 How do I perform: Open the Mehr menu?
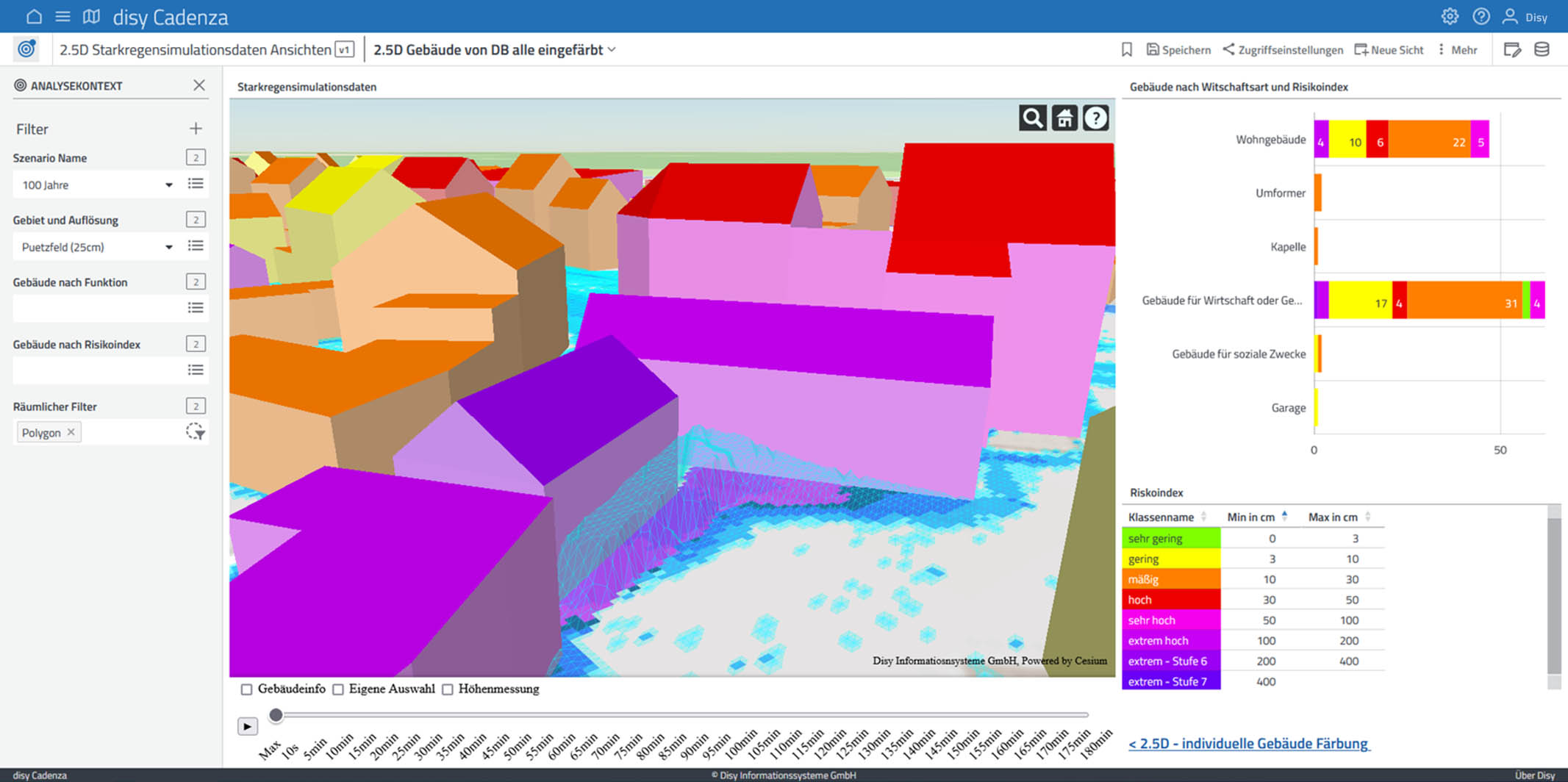[x=1457, y=50]
